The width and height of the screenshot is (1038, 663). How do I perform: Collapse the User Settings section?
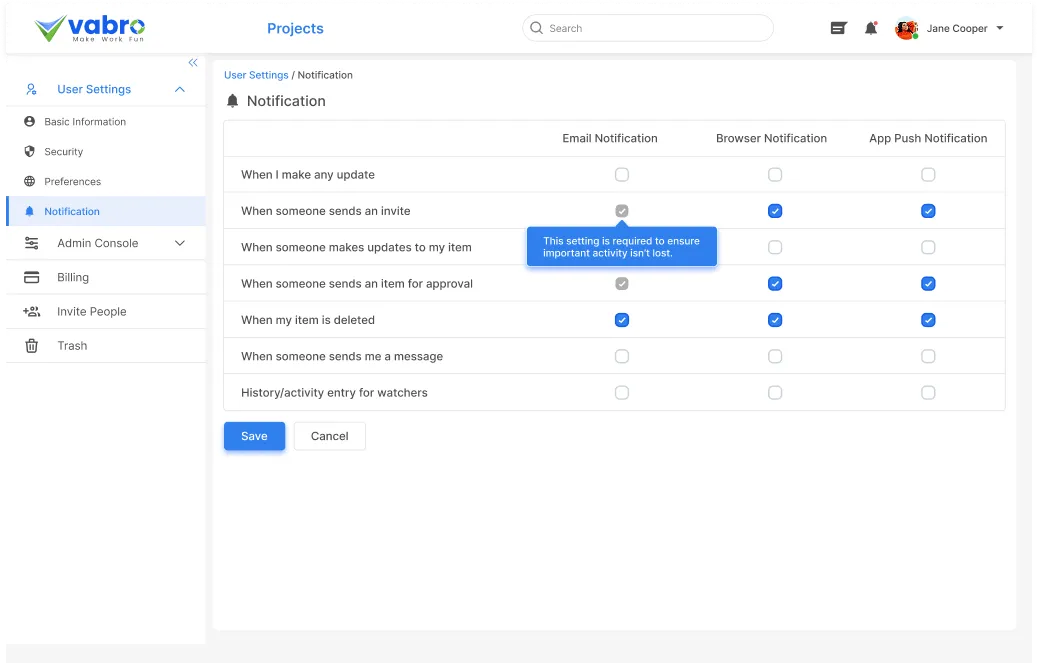(180, 89)
